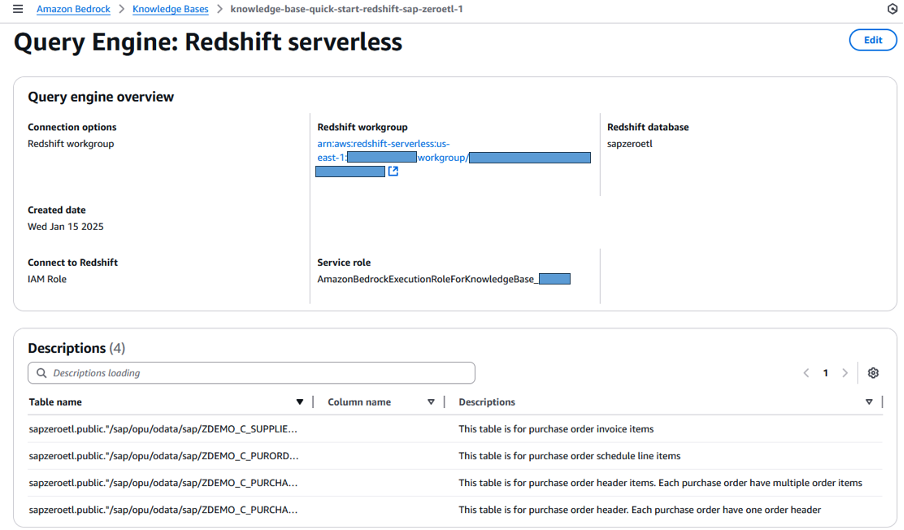Click the magnifier icon in search box
Image resolution: width=904 pixels, height=530 pixels.
41,373
